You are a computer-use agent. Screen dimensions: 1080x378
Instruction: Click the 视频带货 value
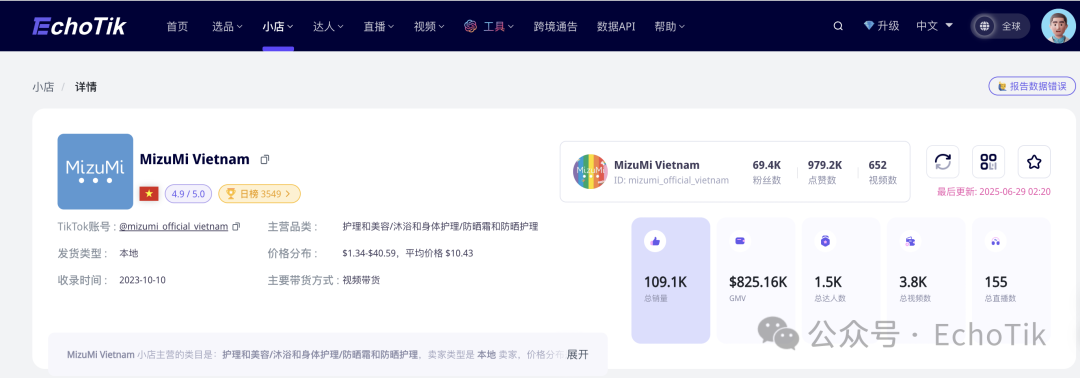[361, 280]
